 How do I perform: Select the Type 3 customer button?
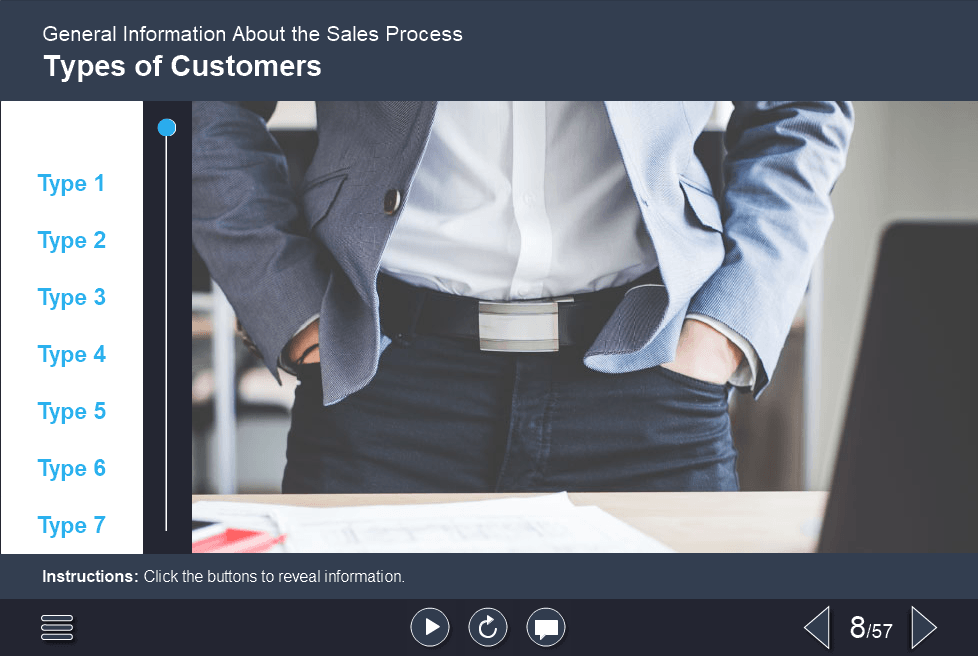[x=71, y=297]
